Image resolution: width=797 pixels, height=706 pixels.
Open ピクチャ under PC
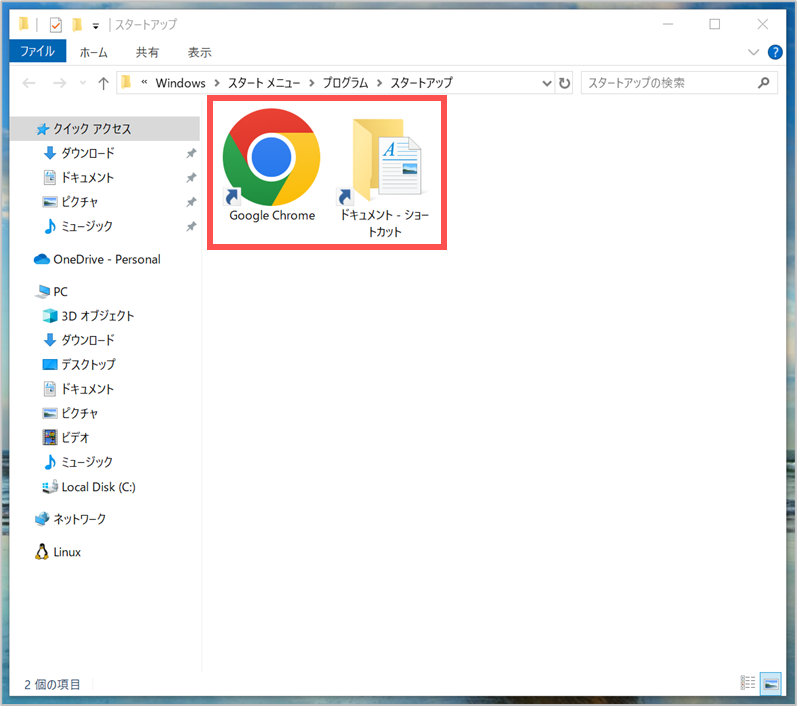click(79, 413)
